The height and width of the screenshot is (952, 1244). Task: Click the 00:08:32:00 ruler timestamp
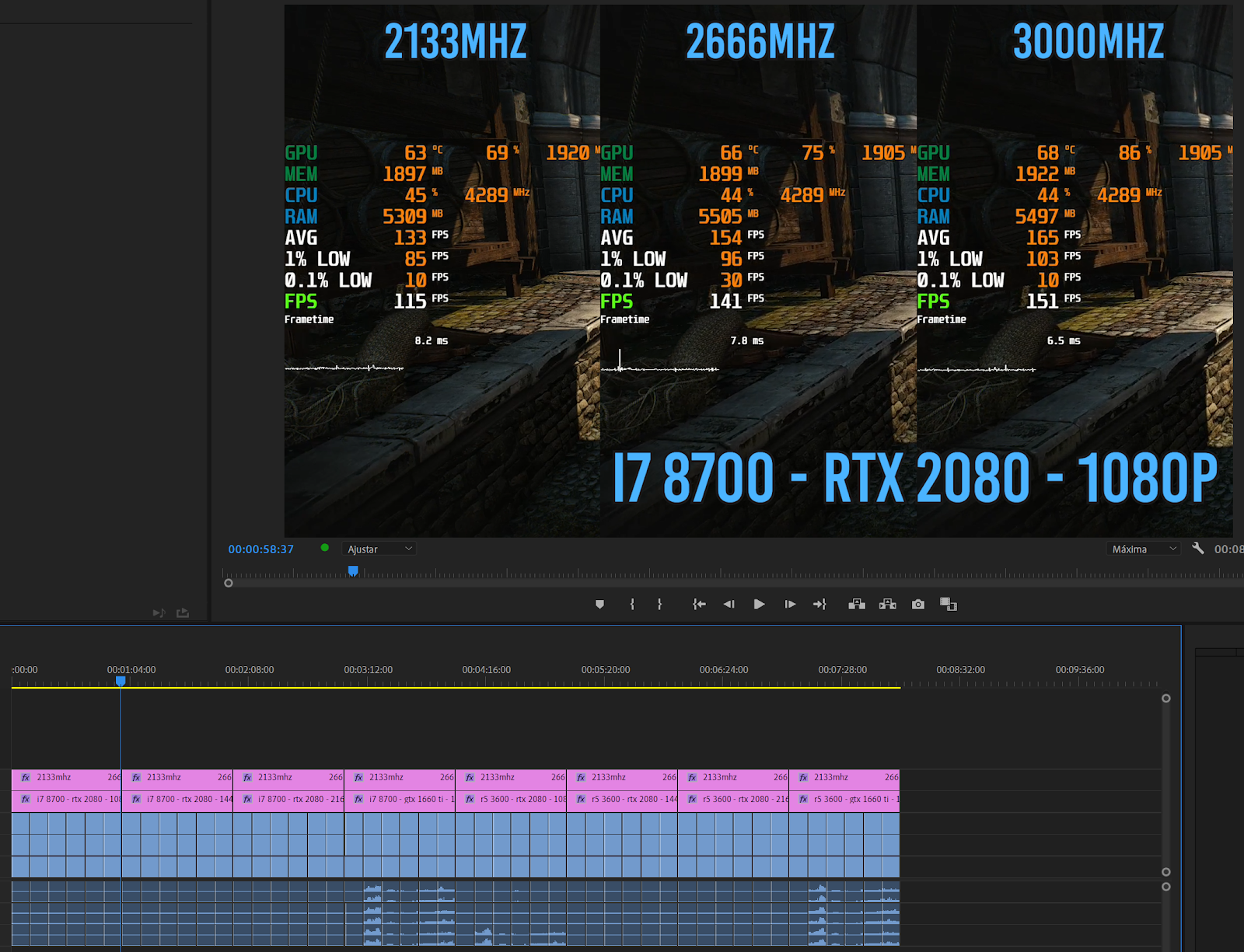(961, 669)
